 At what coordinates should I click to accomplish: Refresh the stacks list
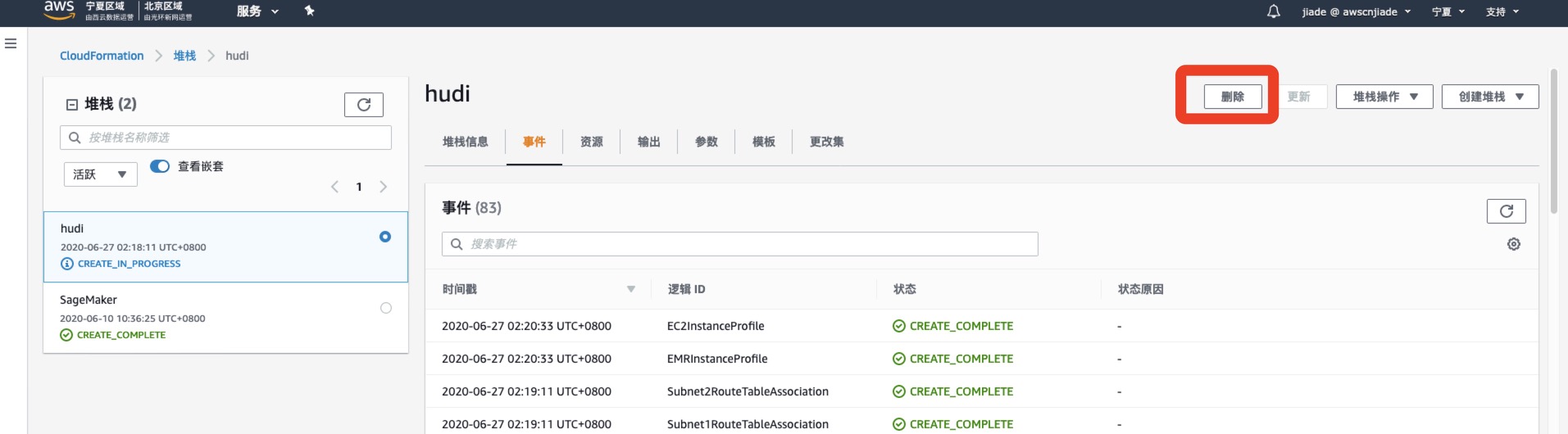point(363,105)
